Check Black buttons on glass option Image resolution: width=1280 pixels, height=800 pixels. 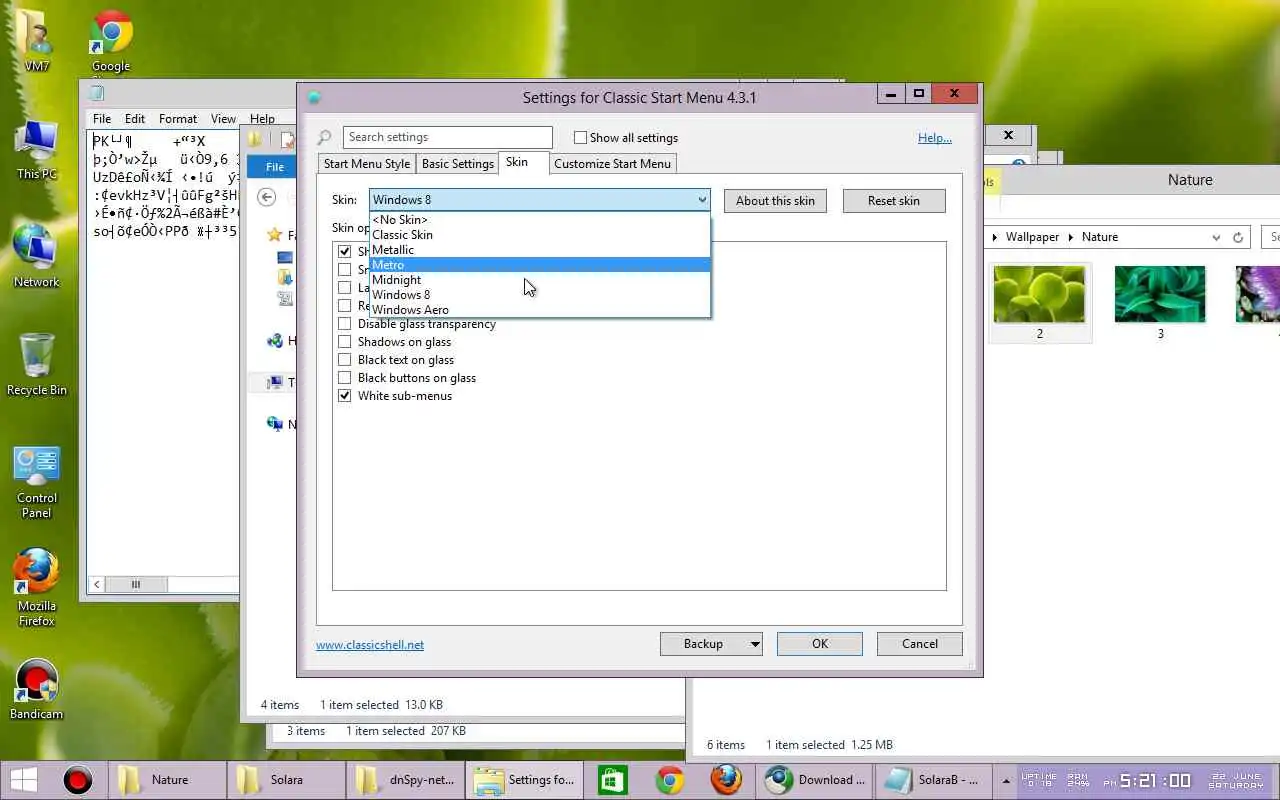[345, 378]
